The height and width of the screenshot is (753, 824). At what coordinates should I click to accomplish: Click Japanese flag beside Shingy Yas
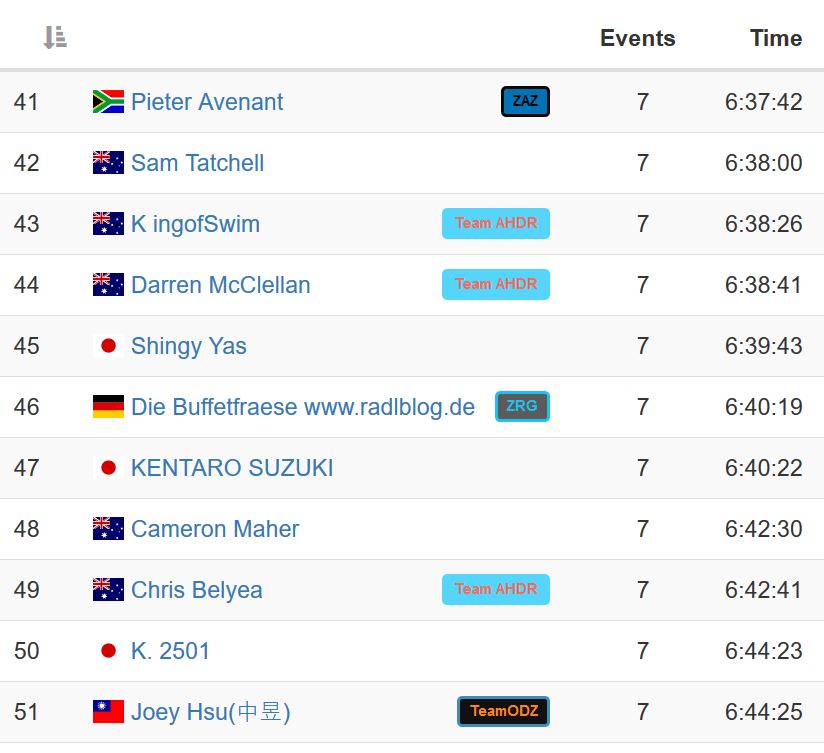pyautogui.click(x=108, y=346)
